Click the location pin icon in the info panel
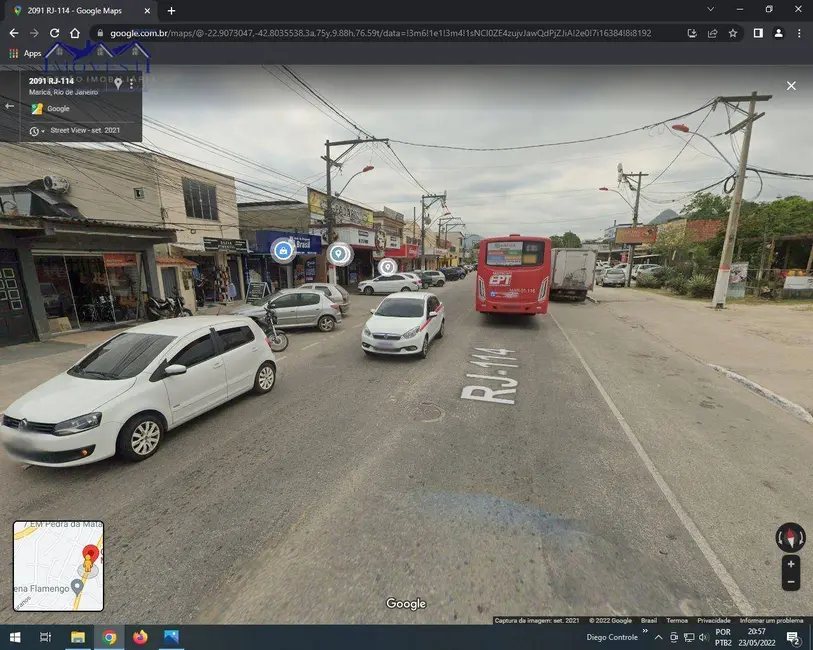Viewport: 813px width, 650px height. 118,82
